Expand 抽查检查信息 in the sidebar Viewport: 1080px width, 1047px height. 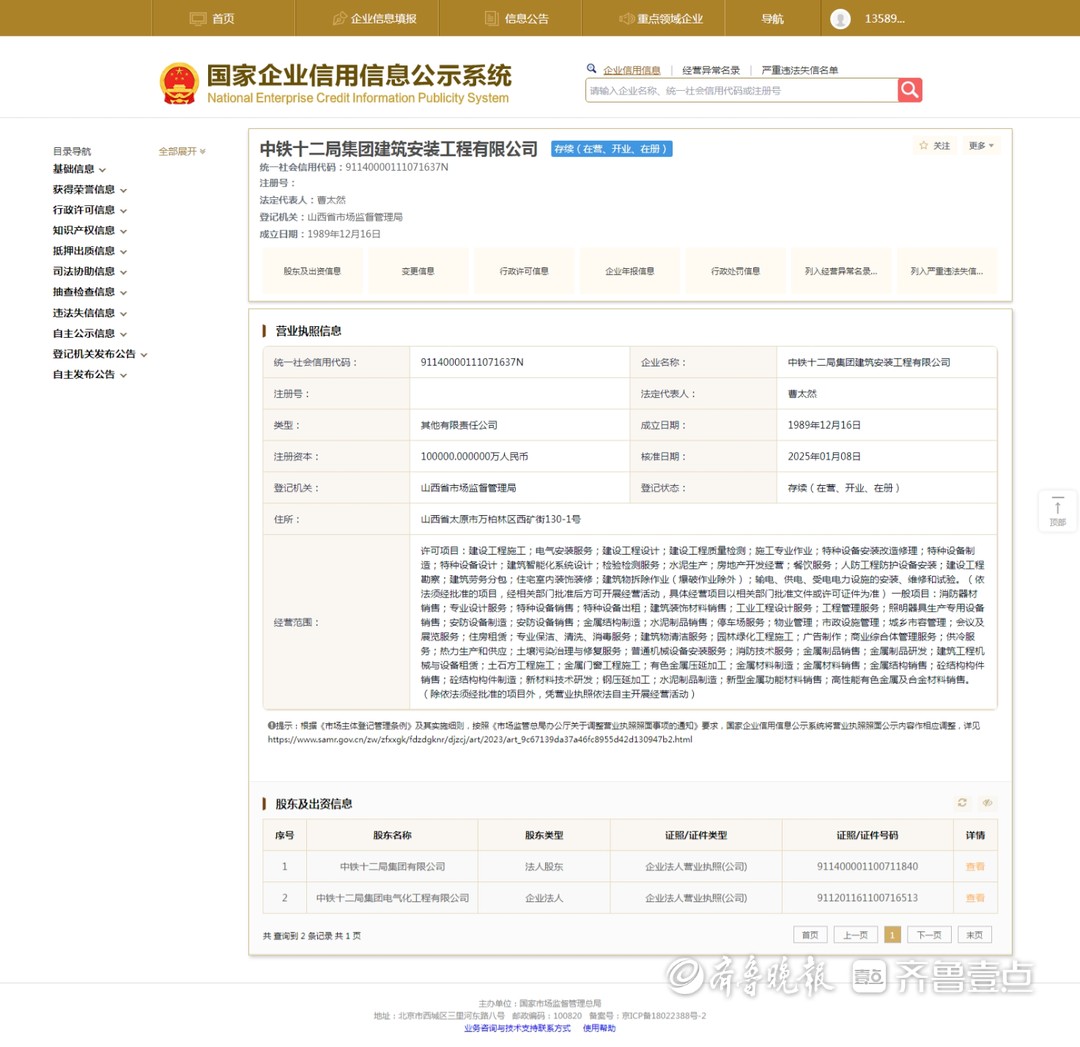(x=90, y=292)
